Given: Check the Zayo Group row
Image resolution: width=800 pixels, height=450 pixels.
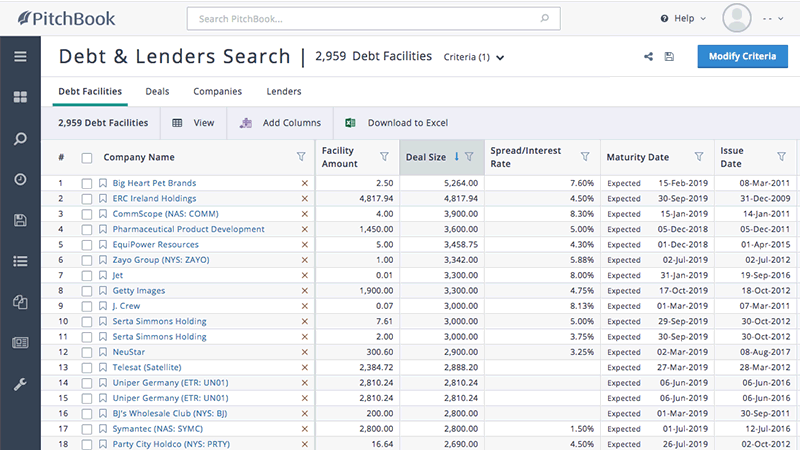Looking at the screenshot, I should (87, 260).
